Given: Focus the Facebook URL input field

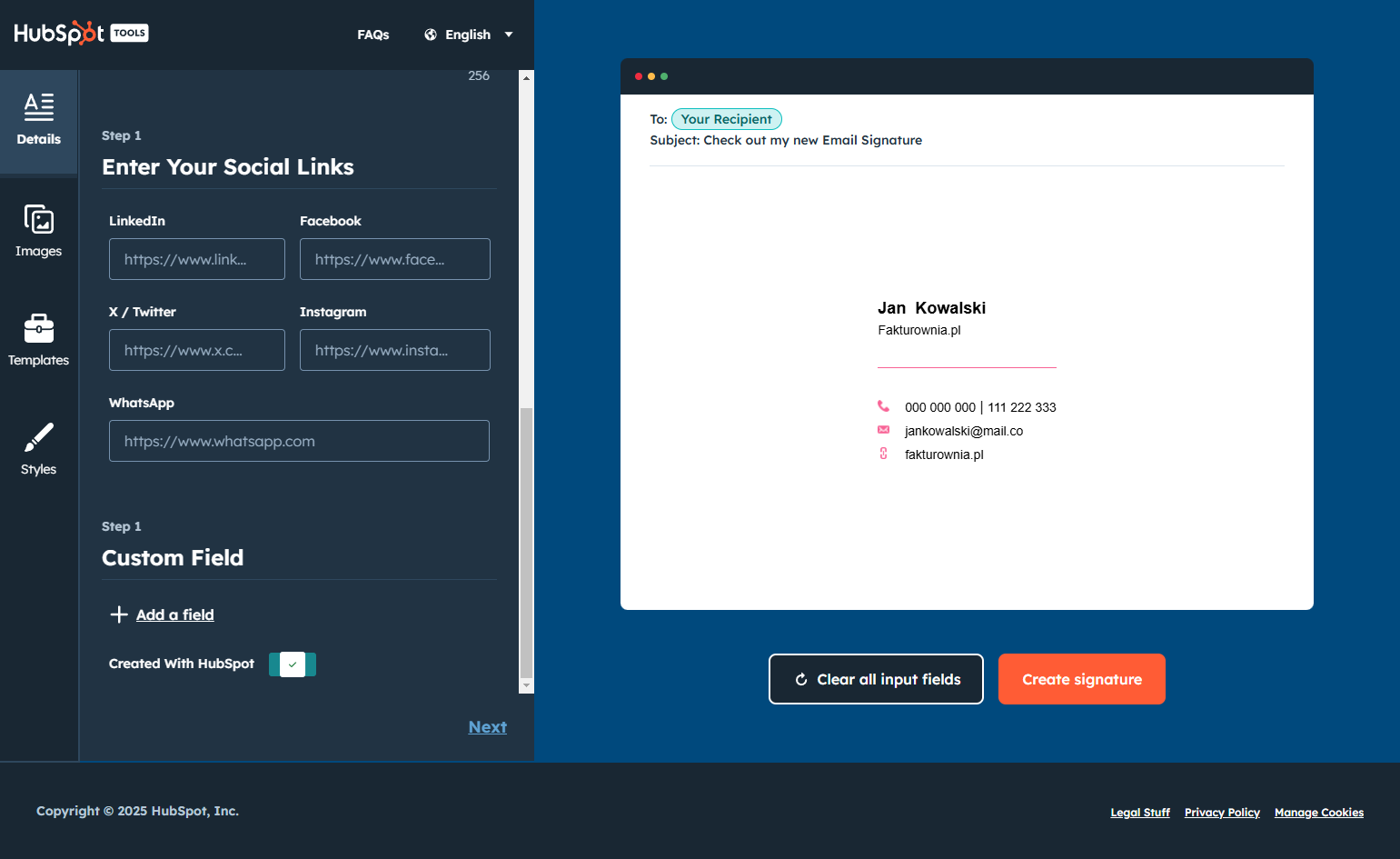Looking at the screenshot, I should [x=395, y=259].
